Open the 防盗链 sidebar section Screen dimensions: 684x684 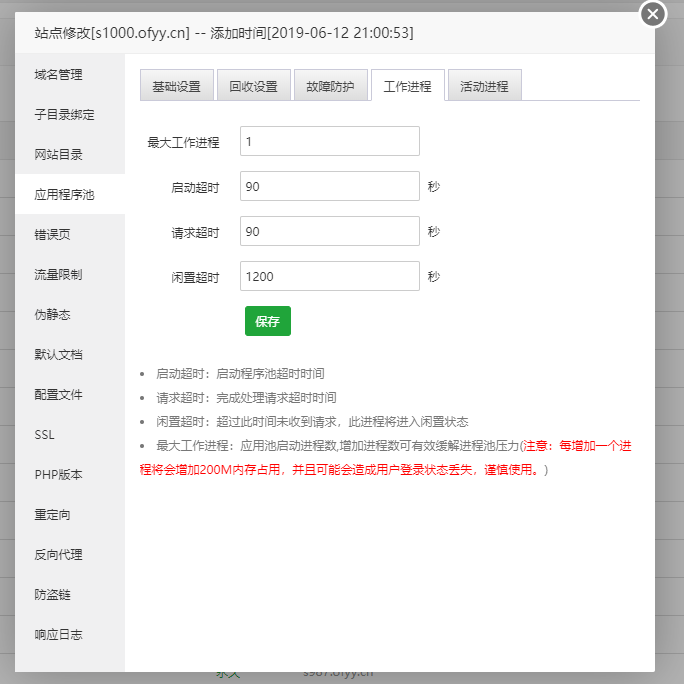[70, 595]
